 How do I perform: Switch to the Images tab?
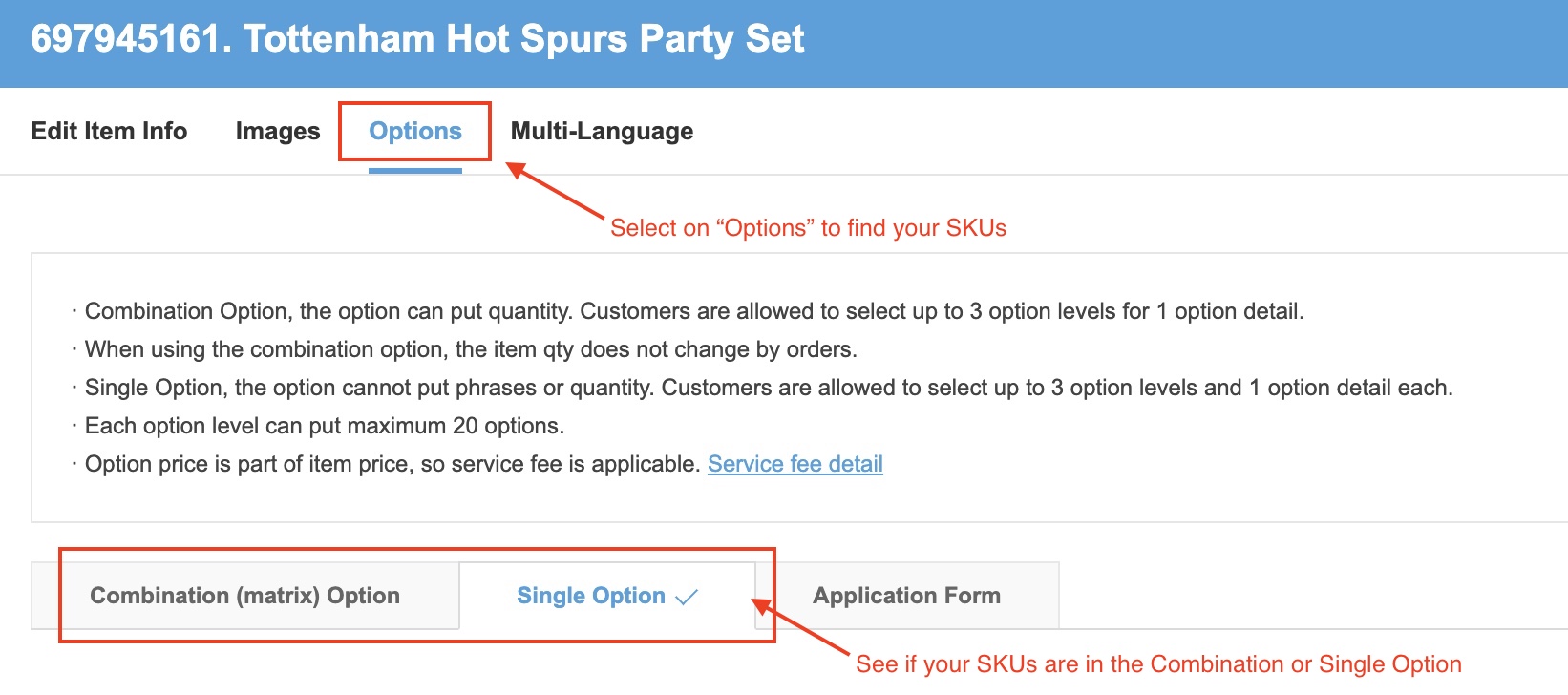(x=278, y=131)
